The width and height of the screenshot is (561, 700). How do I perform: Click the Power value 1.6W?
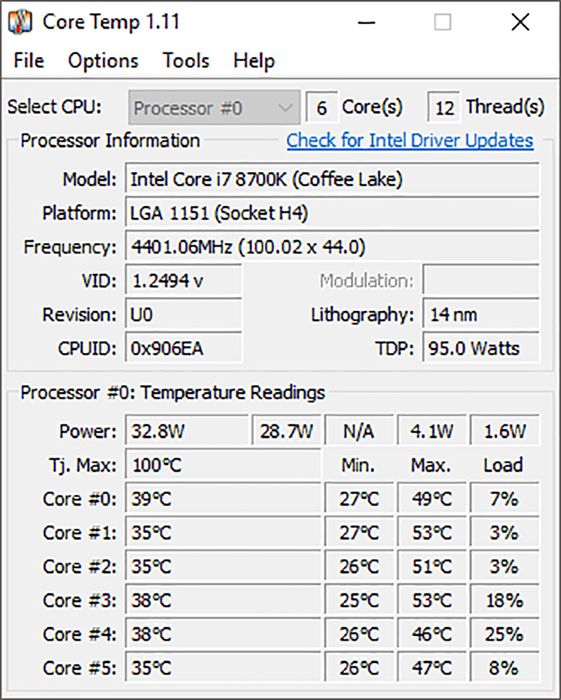(505, 431)
